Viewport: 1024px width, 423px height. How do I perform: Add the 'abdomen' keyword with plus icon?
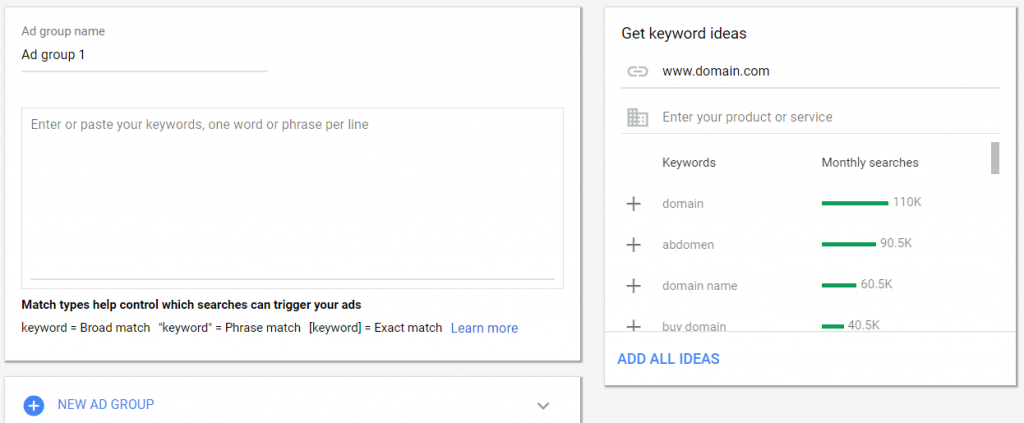[633, 245]
